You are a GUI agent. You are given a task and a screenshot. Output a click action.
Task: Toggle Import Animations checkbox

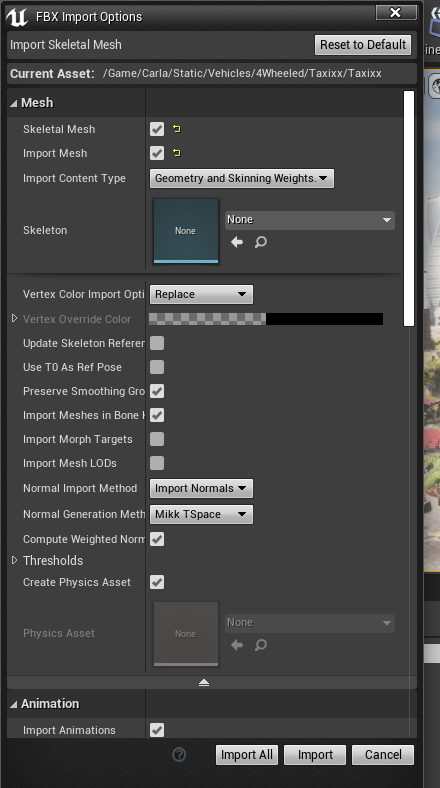pos(157,730)
